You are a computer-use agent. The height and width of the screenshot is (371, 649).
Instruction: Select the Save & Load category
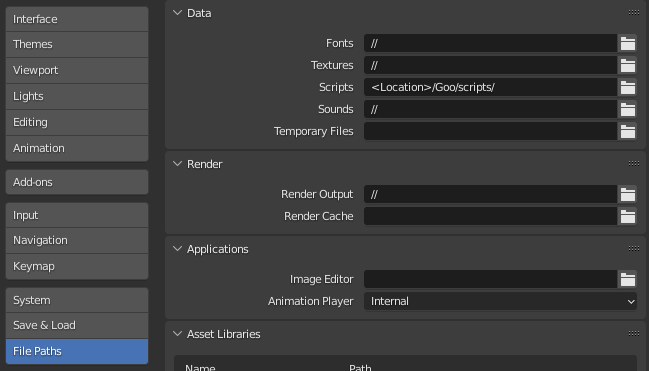(x=77, y=325)
